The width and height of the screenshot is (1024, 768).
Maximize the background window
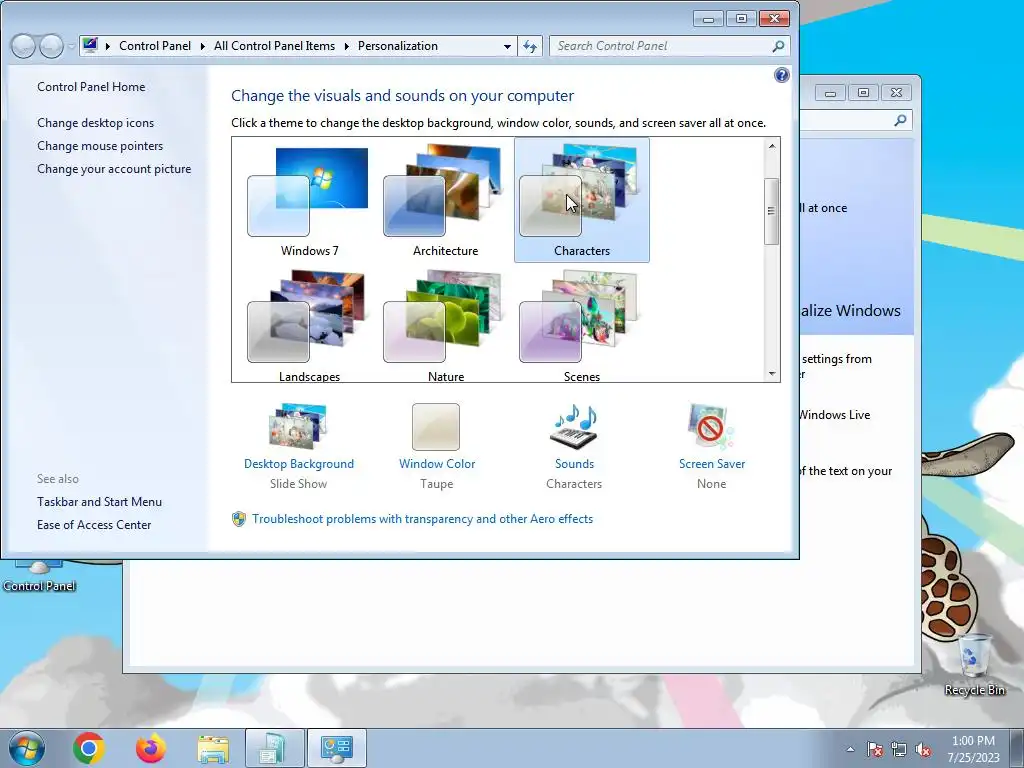[x=863, y=93]
